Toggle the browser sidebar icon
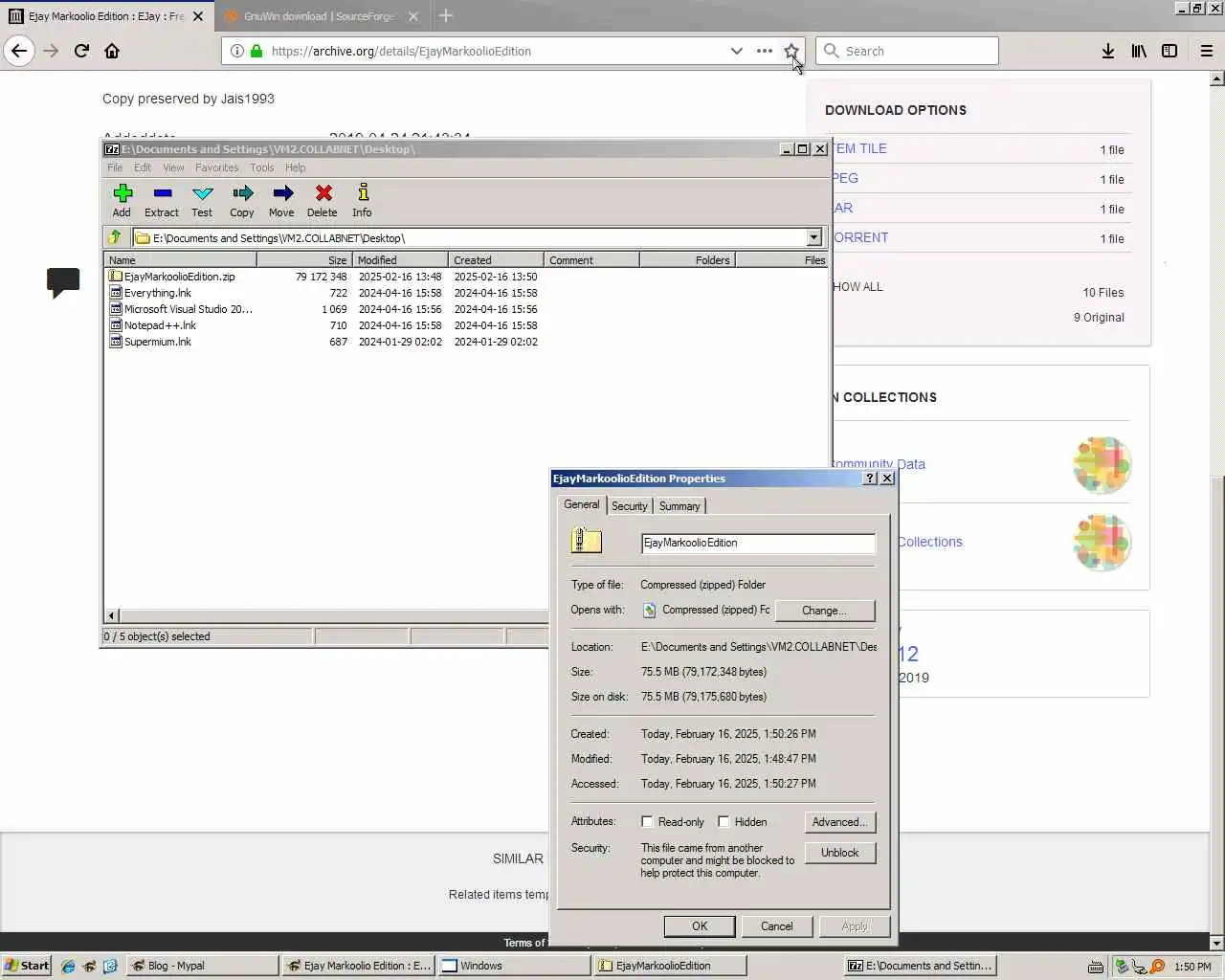Image resolution: width=1225 pixels, height=980 pixels. click(1169, 51)
